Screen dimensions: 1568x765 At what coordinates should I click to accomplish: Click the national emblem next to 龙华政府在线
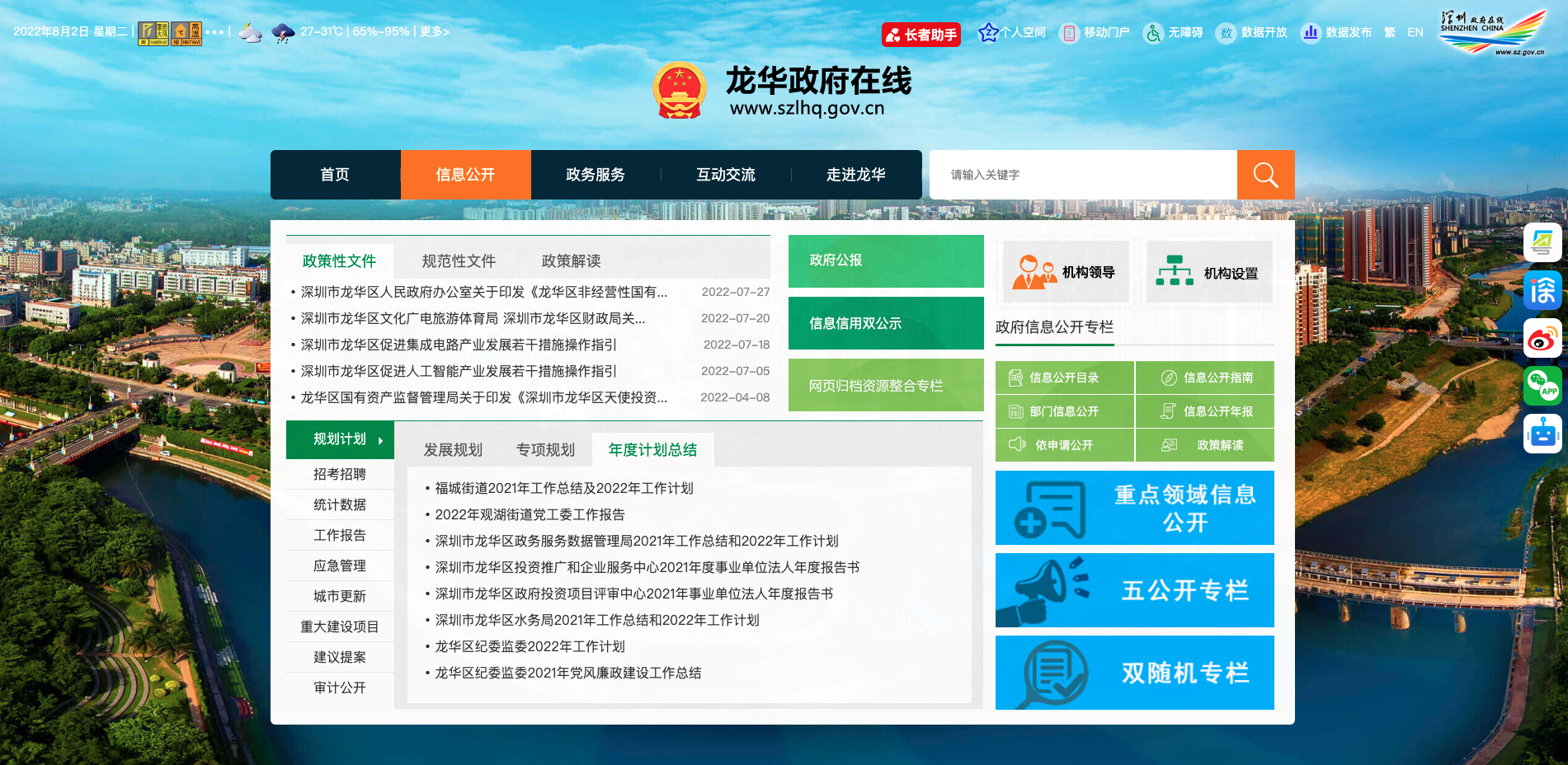[x=680, y=91]
